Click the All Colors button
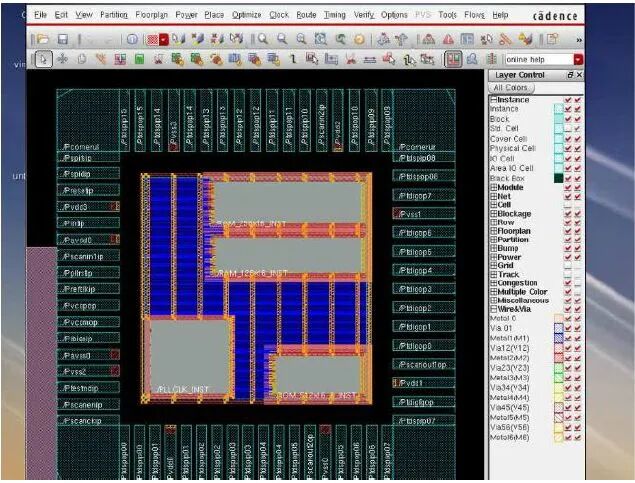The image size is (635, 483). (511, 87)
